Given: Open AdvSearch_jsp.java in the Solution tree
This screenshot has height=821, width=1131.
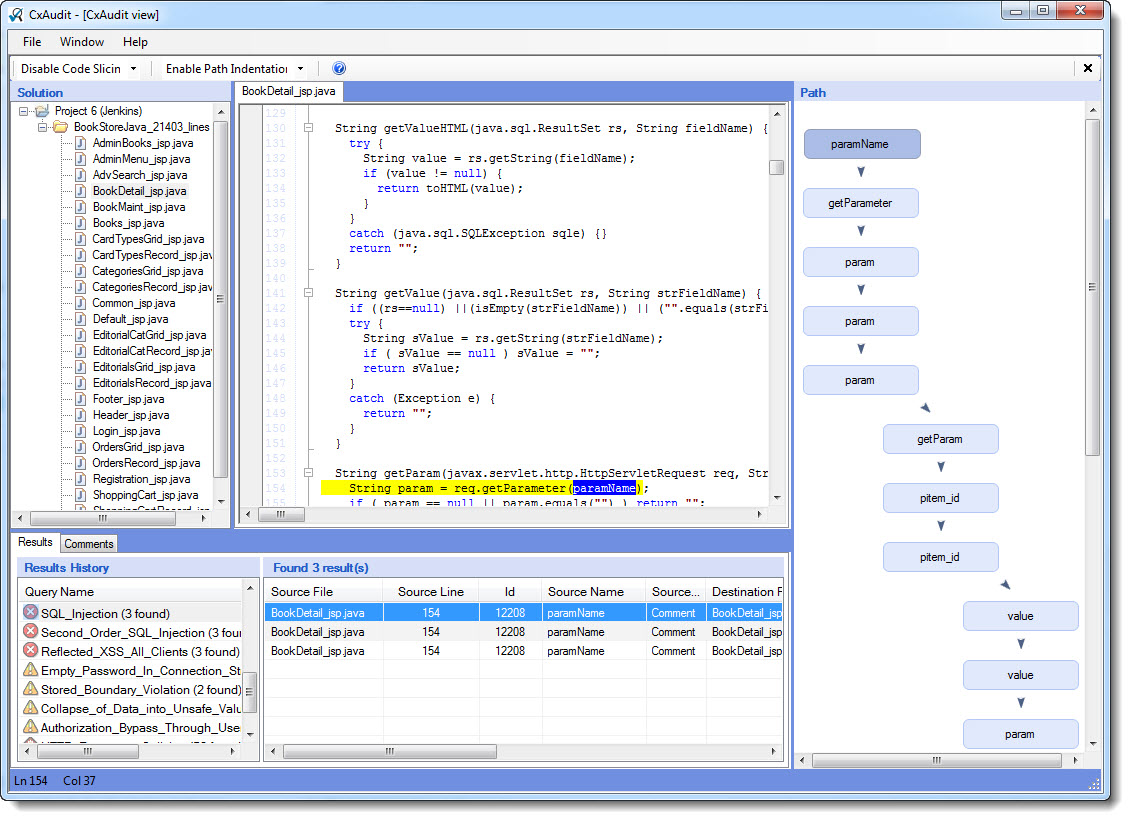Looking at the screenshot, I should (139, 175).
